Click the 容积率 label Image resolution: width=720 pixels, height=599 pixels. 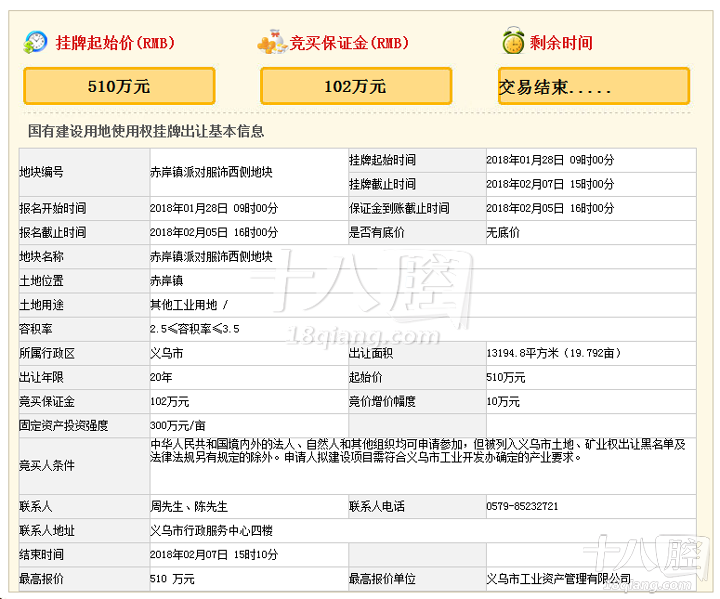pos(36,329)
